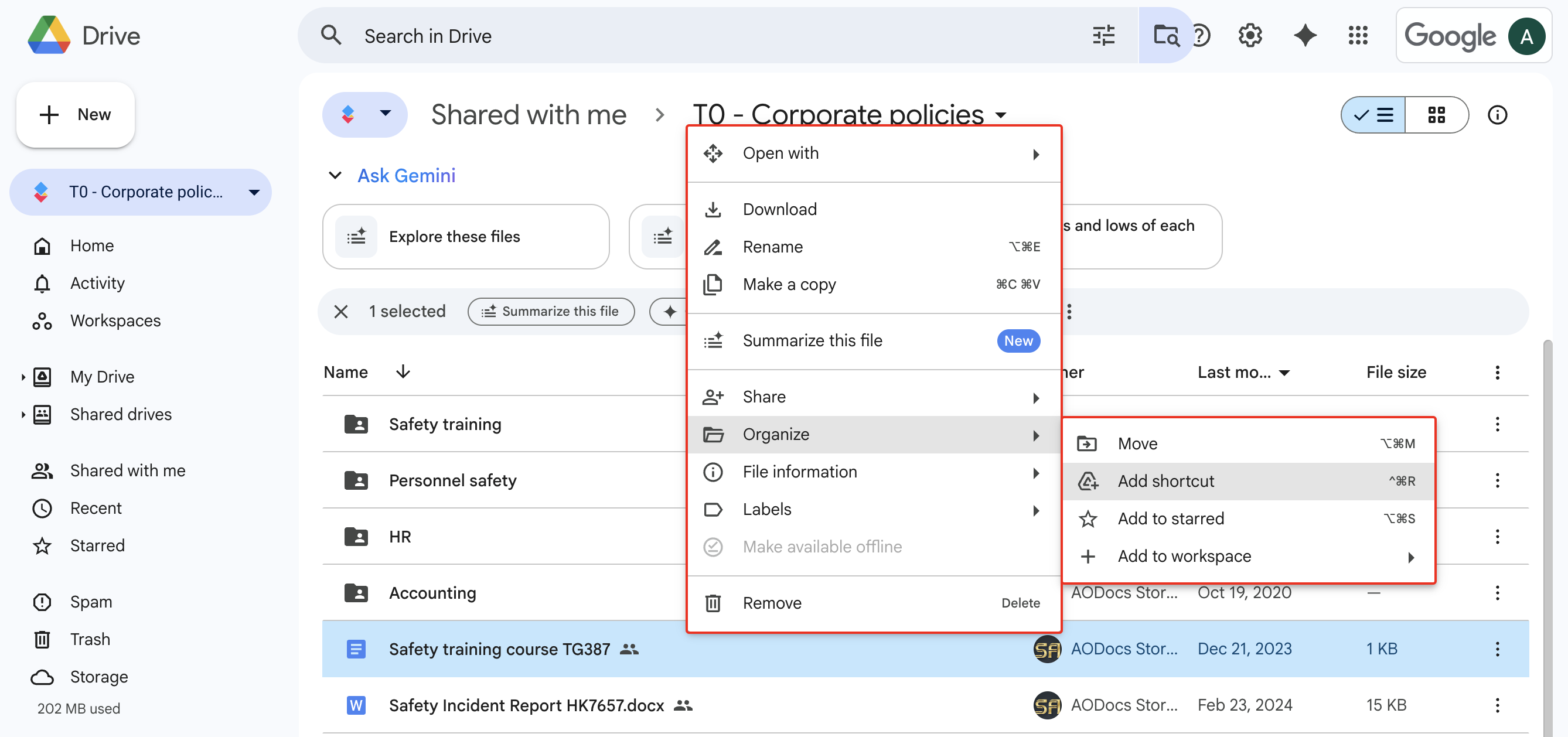The height and width of the screenshot is (737, 1568).
Task: Clear the 1 selected selection
Action: click(x=341, y=312)
